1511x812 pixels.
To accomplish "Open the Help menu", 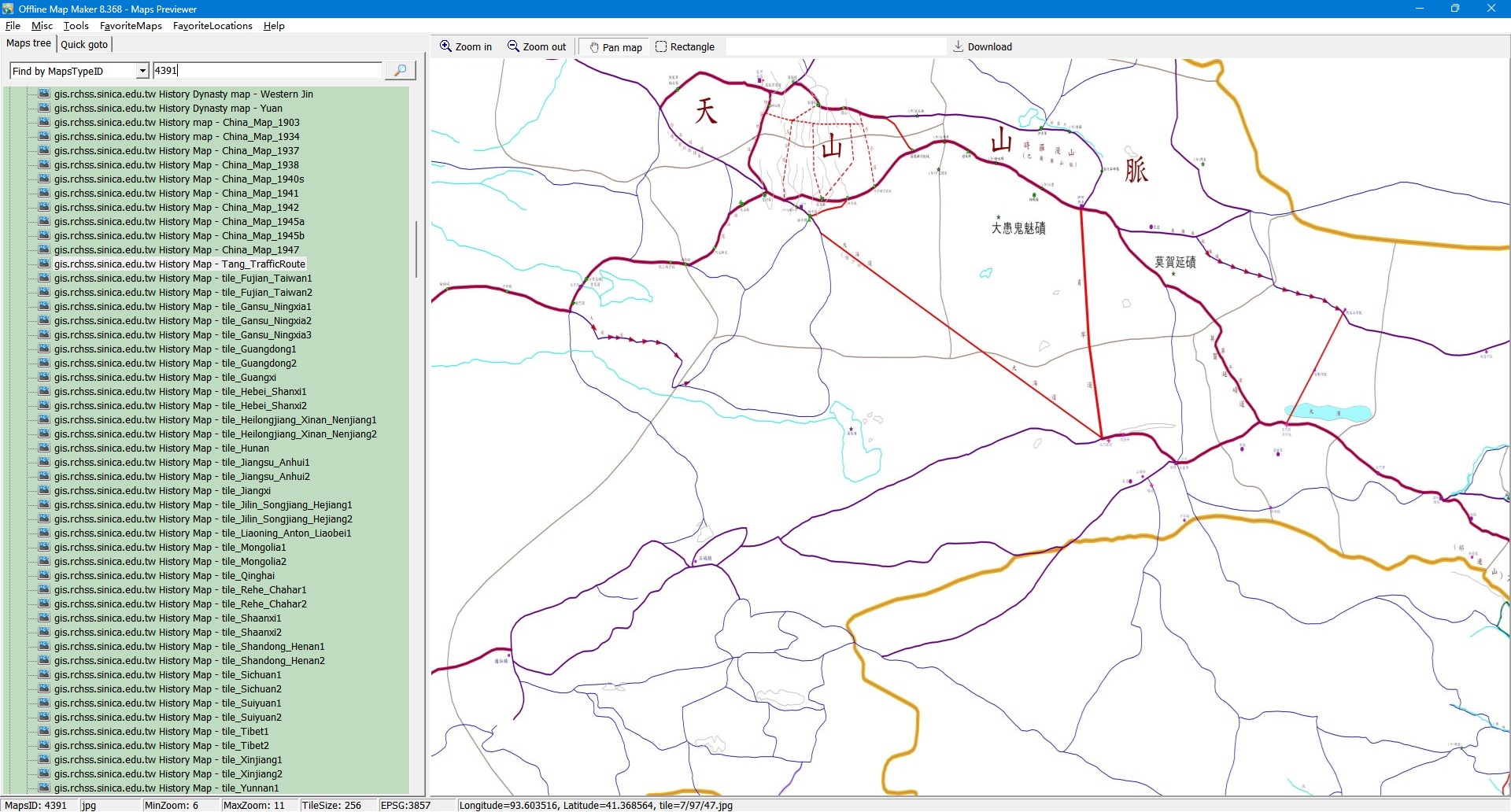I will [x=274, y=26].
